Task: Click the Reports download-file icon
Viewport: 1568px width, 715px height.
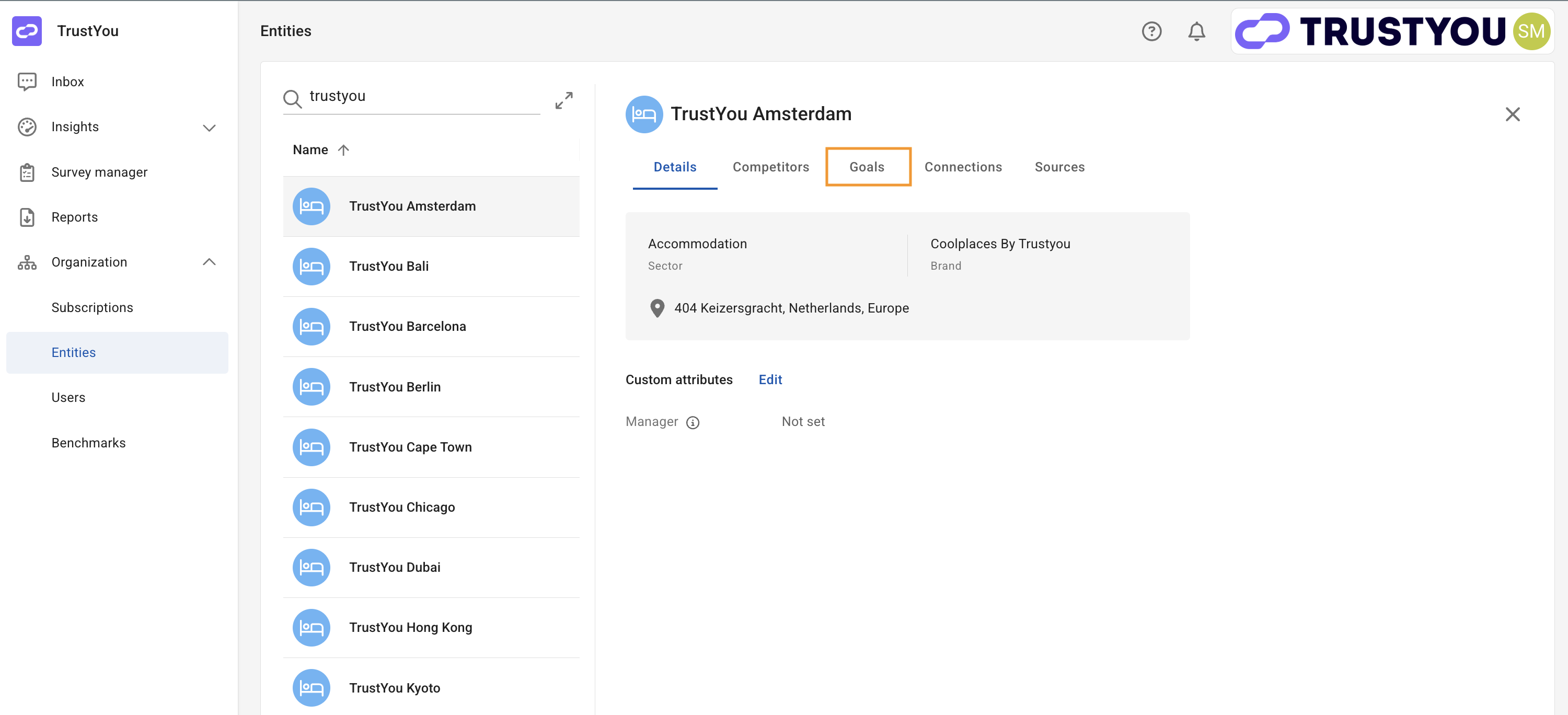Action: click(x=27, y=217)
